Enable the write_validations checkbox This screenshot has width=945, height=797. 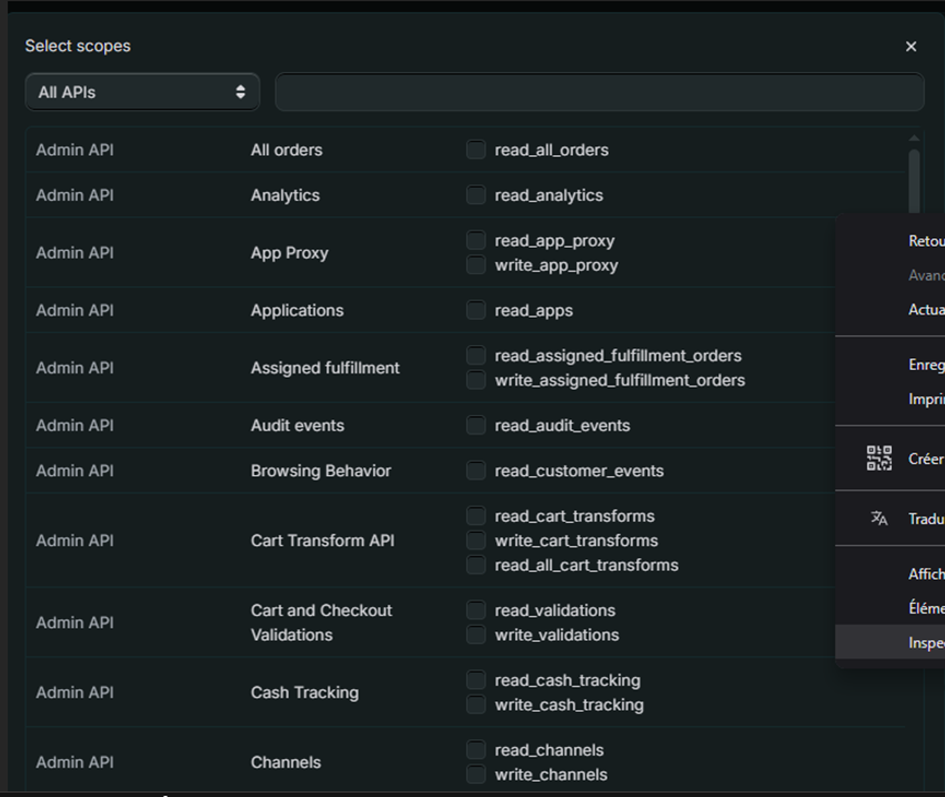(476, 634)
